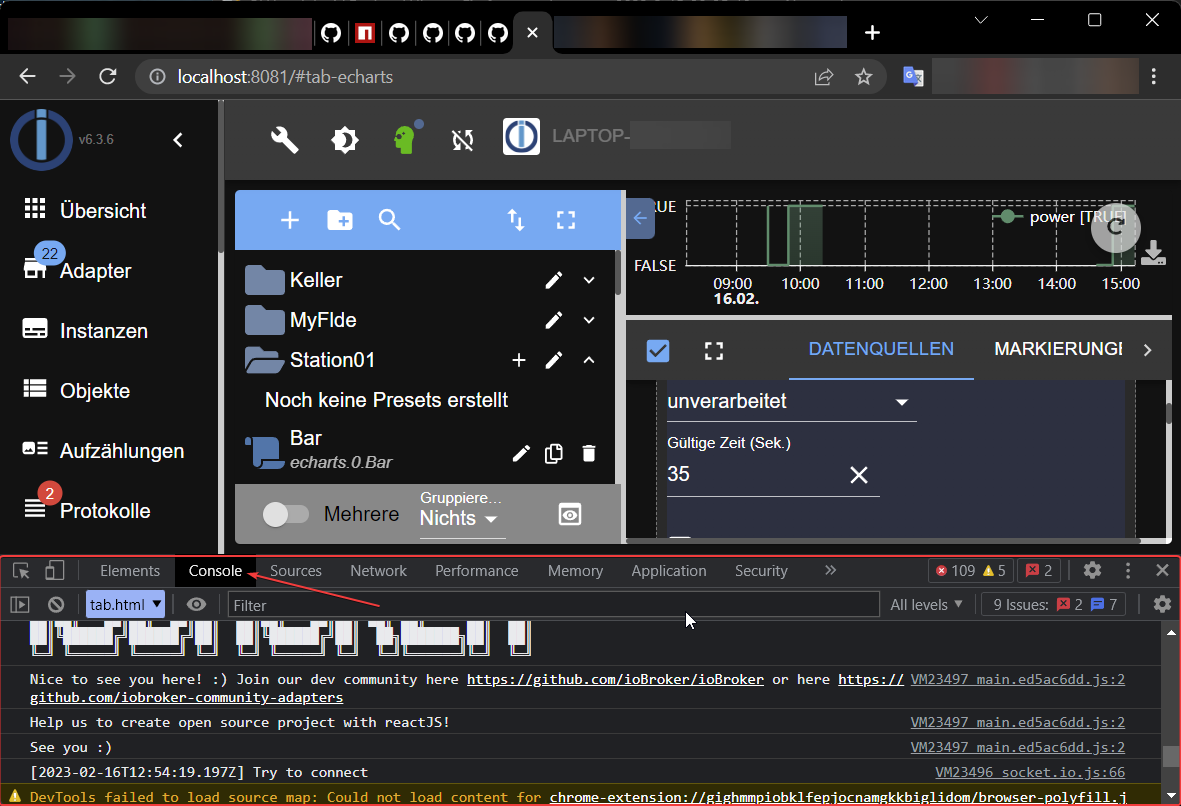This screenshot has width=1181, height=806.
Task: Show the console sidebar panel
Action: point(20,604)
